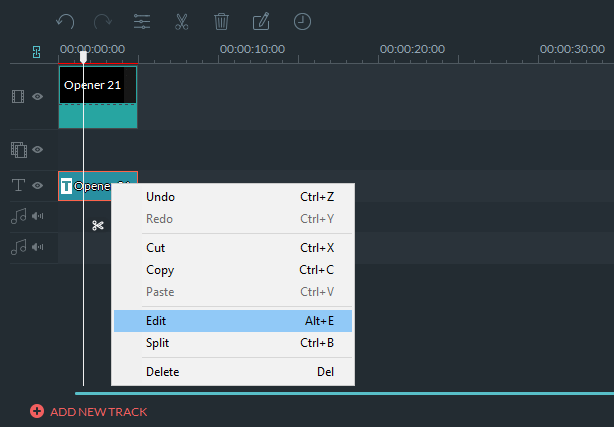
Task: Click the second music track note icon
Action: pos(19,247)
